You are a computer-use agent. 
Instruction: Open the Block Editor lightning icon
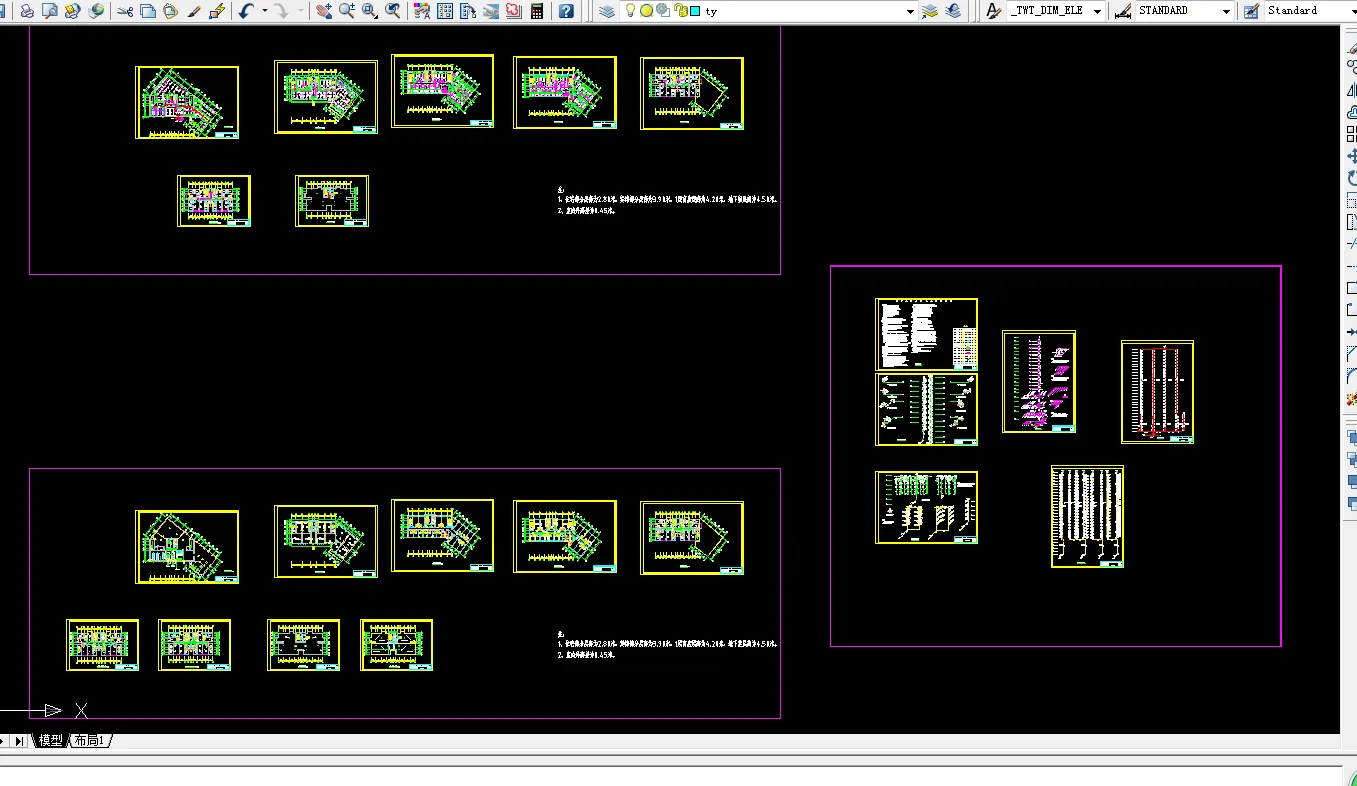click(x=216, y=11)
